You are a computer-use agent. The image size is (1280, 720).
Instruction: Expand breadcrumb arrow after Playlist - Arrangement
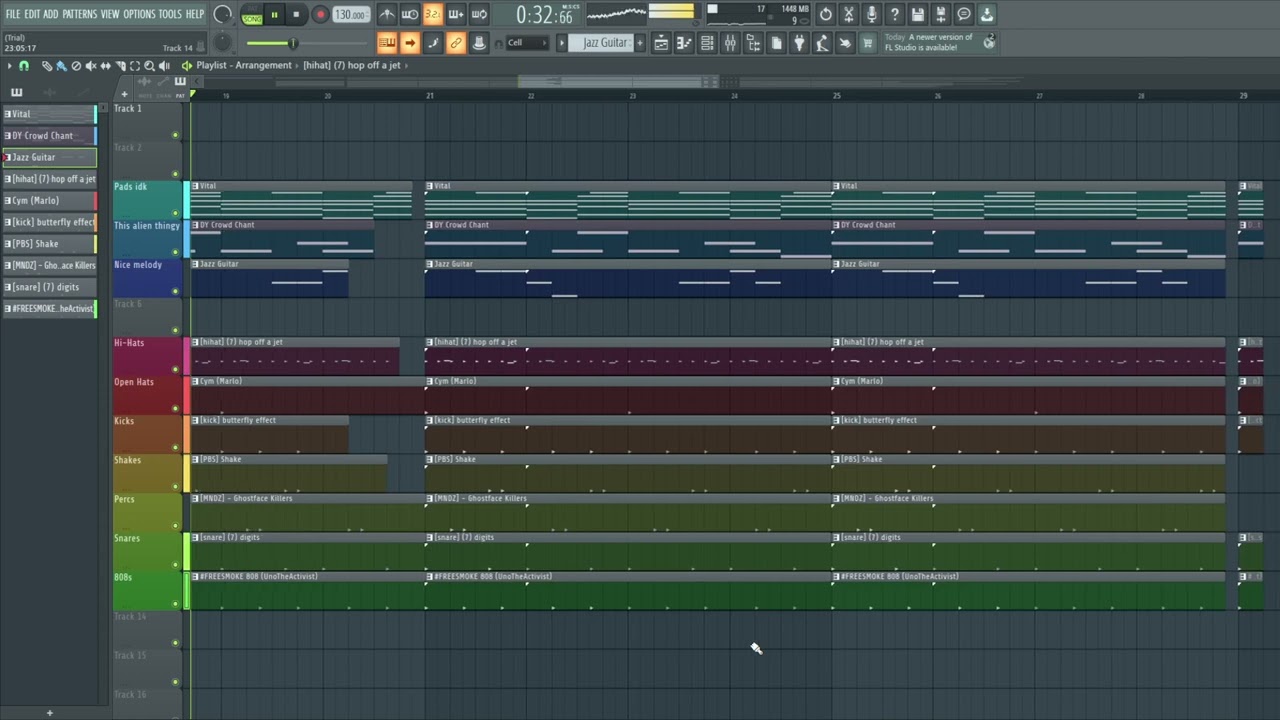297,65
